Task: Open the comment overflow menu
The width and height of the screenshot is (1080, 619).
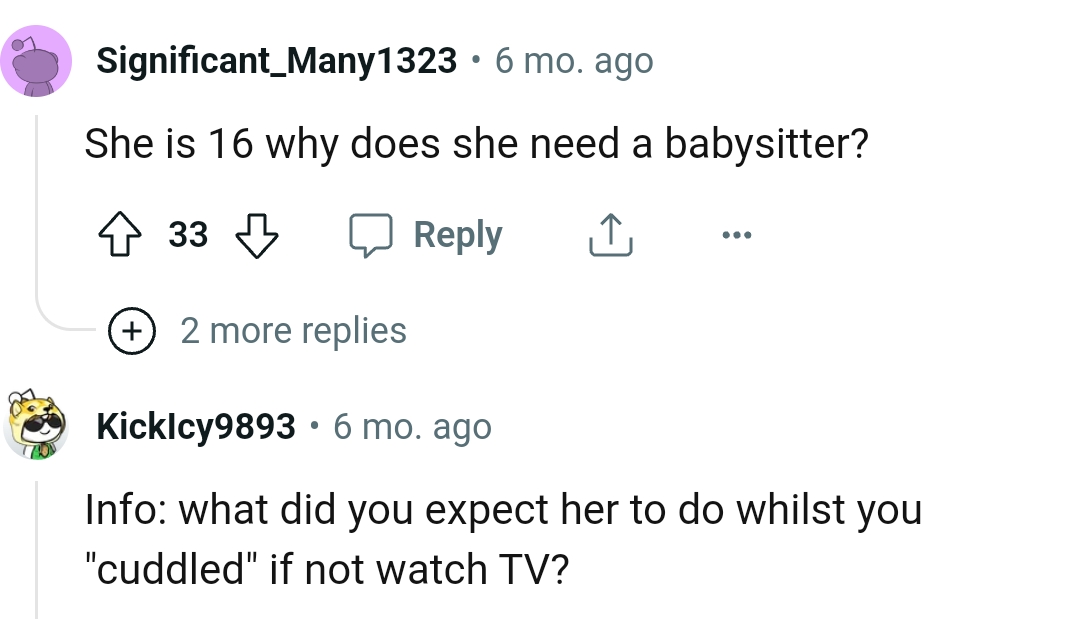Action: pos(737,236)
